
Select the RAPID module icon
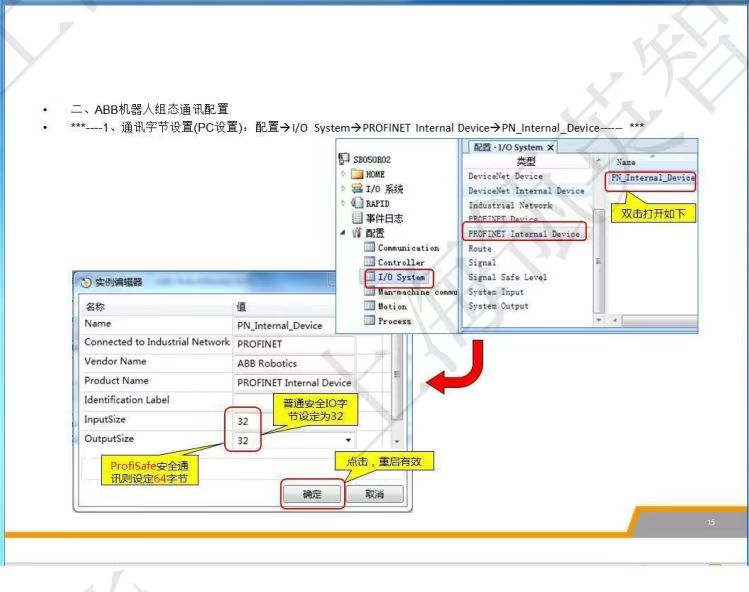tap(357, 203)
